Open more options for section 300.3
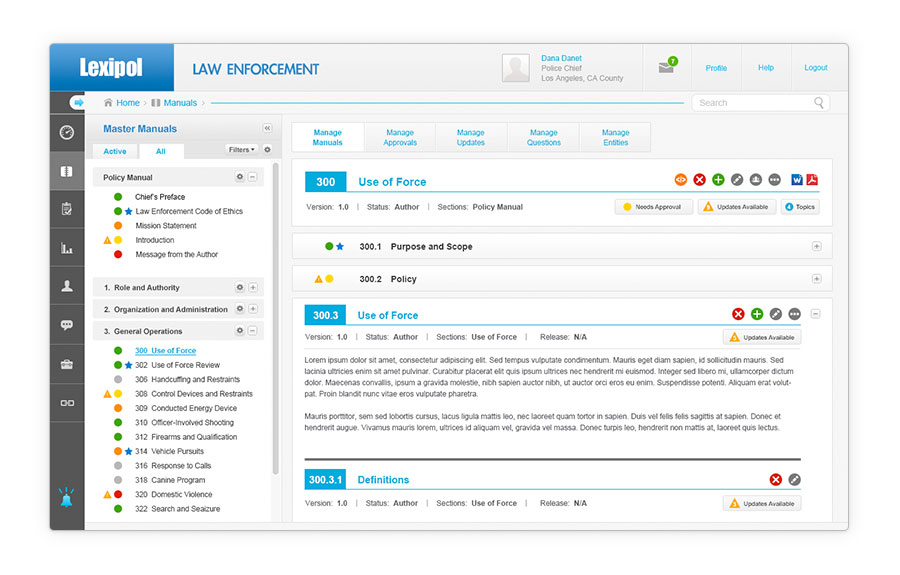900x575 pixels. point(794,314)
